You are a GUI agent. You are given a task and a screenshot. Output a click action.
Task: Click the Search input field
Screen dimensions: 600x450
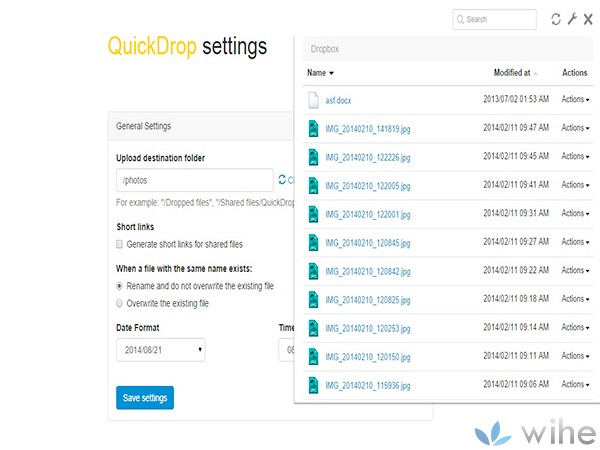[494, 20]
